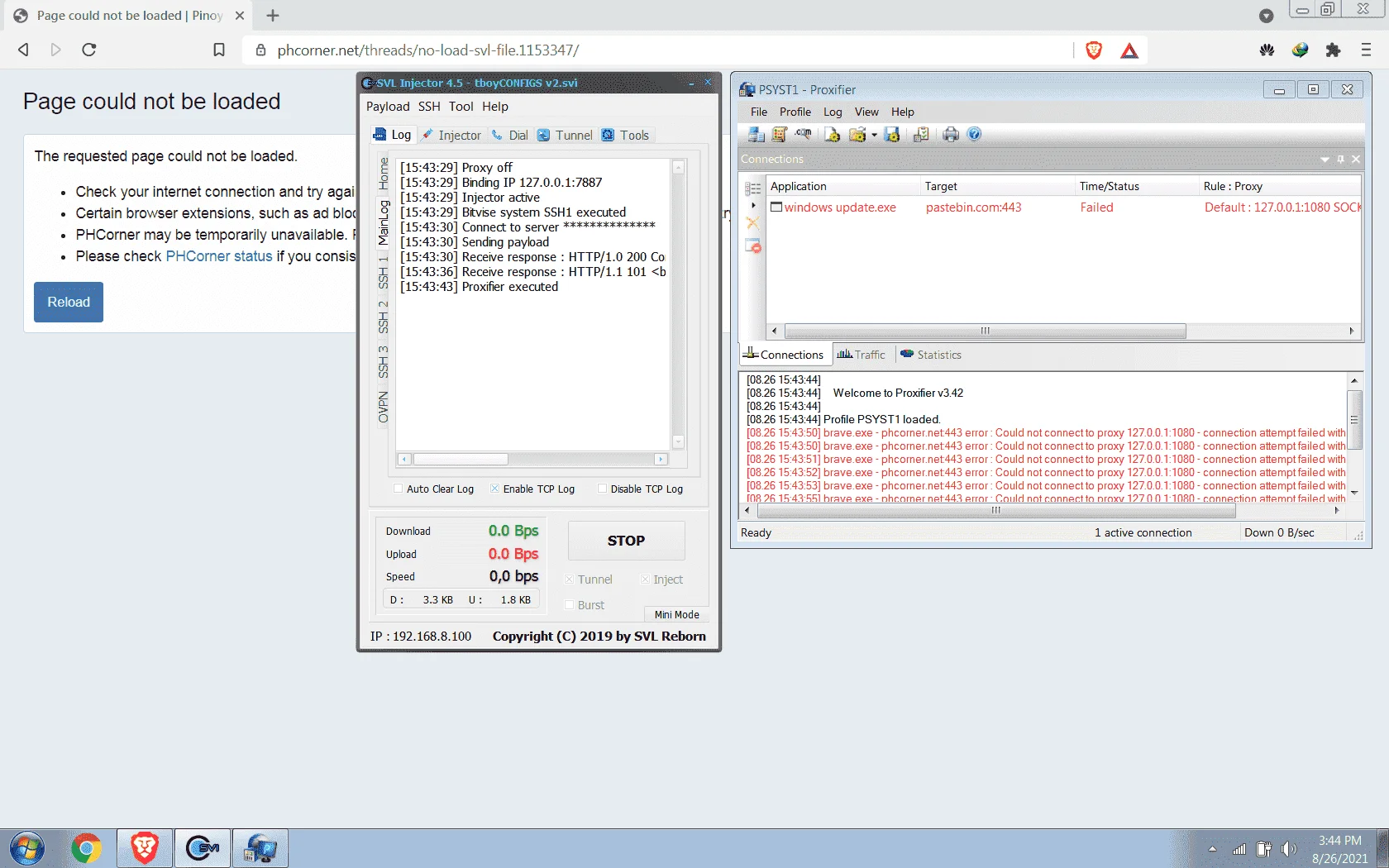The height and width of the screenshot is (868, 1389).
Task: Open Proxification Rules icon in Proxifier toolbar
Action: click(779, 135)
